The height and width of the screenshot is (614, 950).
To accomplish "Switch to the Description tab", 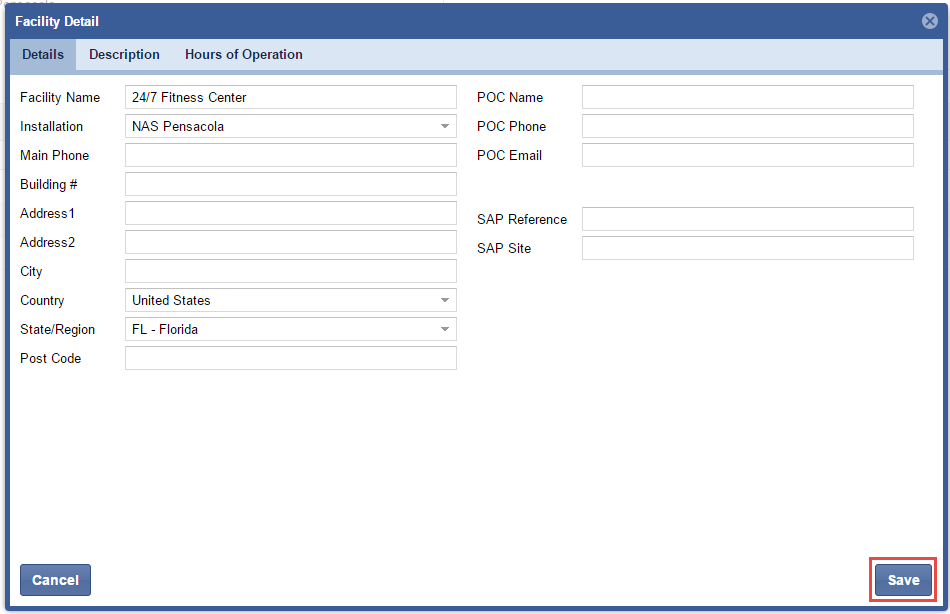I will pos(124,55).
